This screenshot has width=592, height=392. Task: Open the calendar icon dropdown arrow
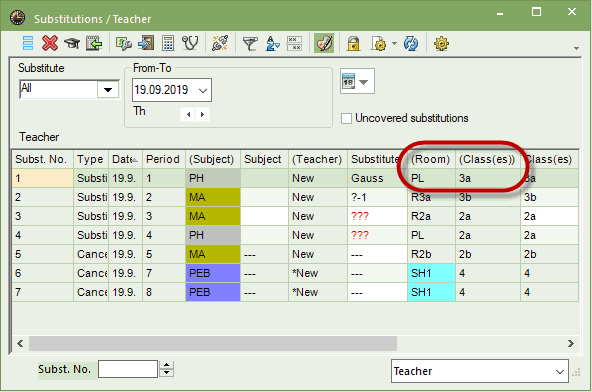[363, 82]
